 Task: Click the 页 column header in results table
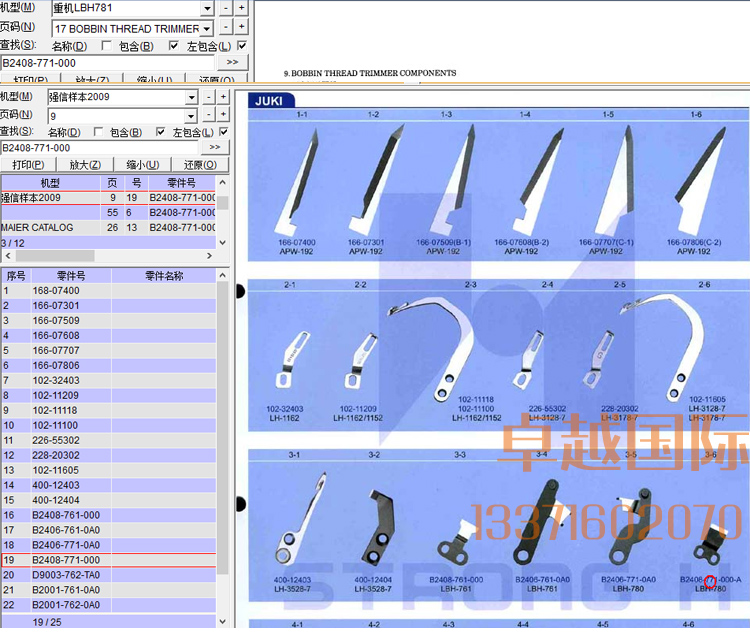[x=112, y=183]
